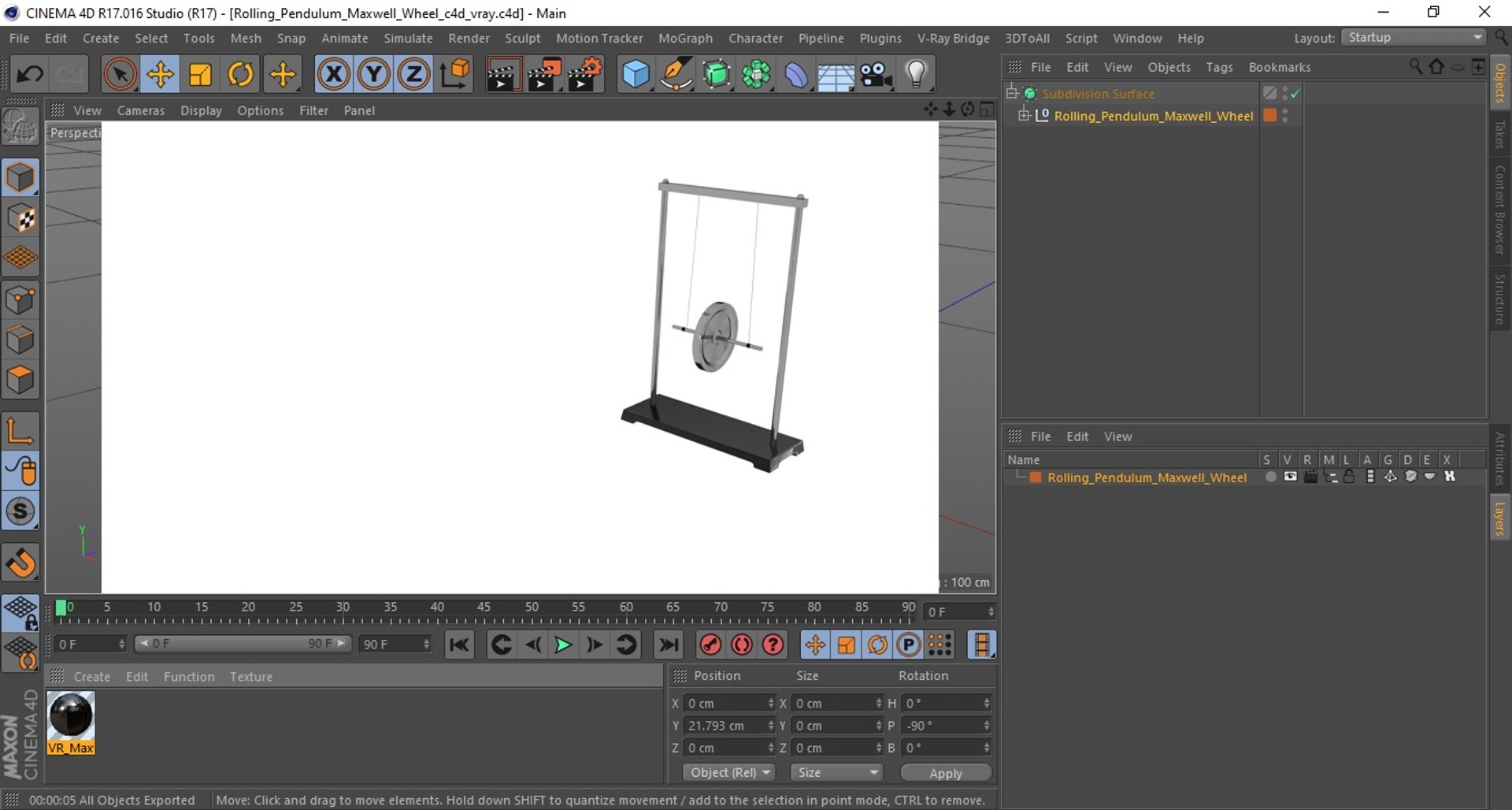Screen dimensions: 1512x810
Task: Open material manager Texture menu
Action: (251, 677)
